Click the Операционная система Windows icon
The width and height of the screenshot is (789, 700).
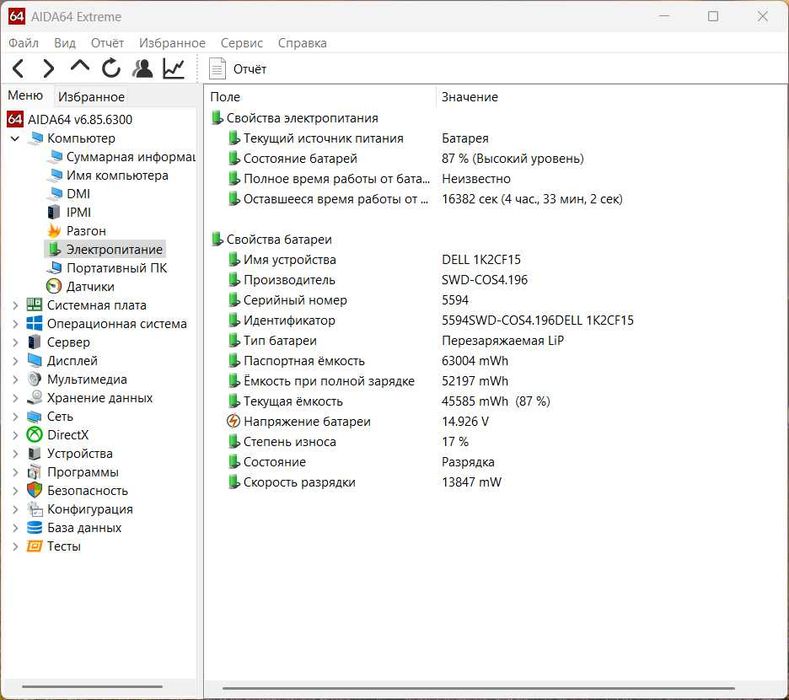pyautogui.click(x=34, y=324)
